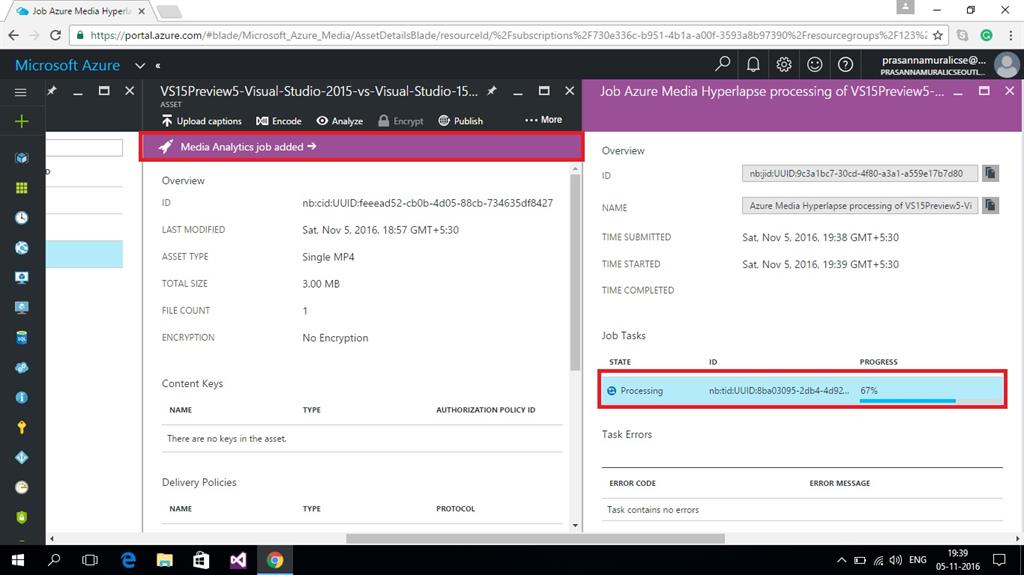Click 'Task contains no errors' text
This screenshot has height=575, width=1024.
(x=652, y=510)
